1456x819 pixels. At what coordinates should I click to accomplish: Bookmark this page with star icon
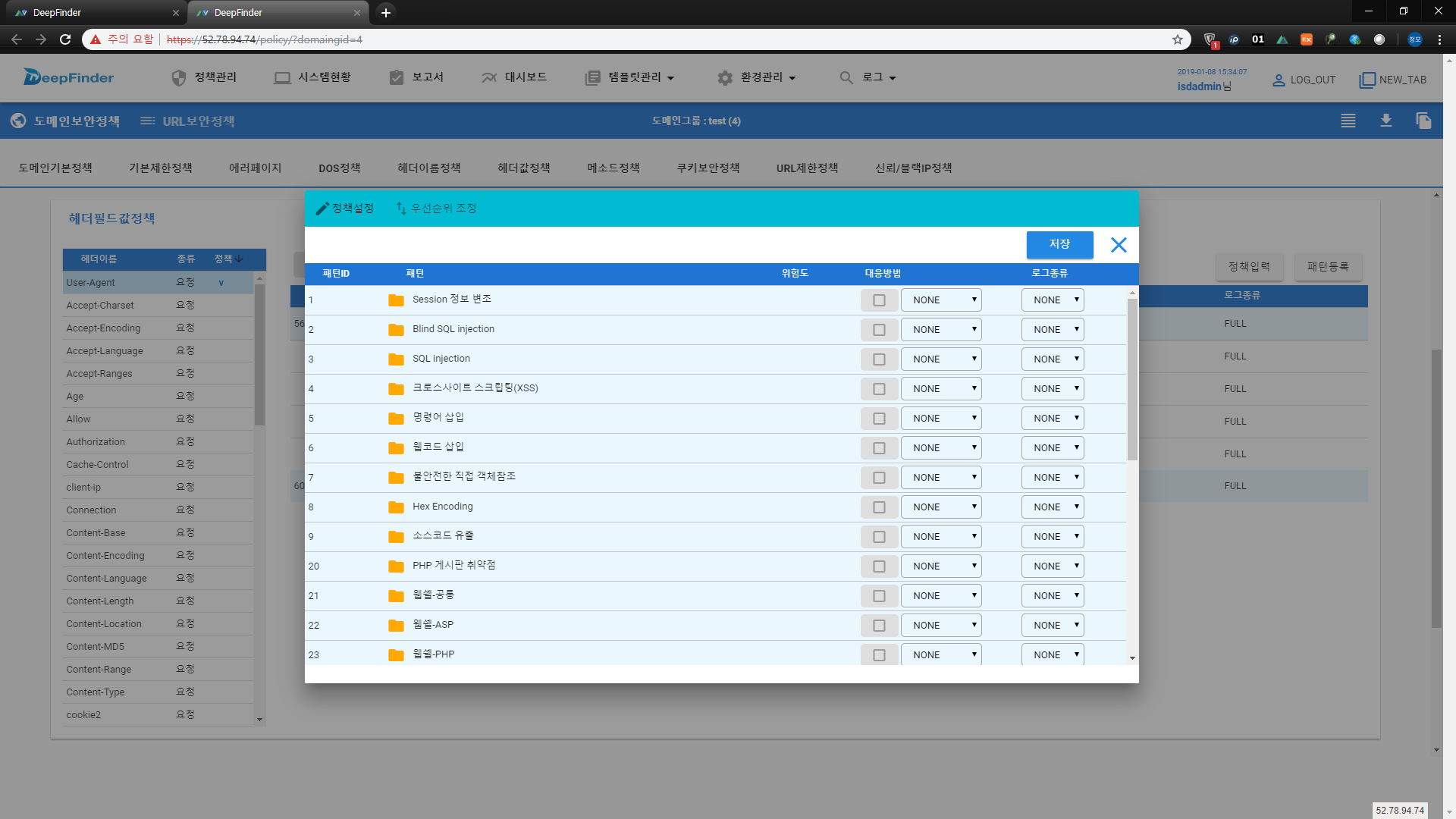1178,39
